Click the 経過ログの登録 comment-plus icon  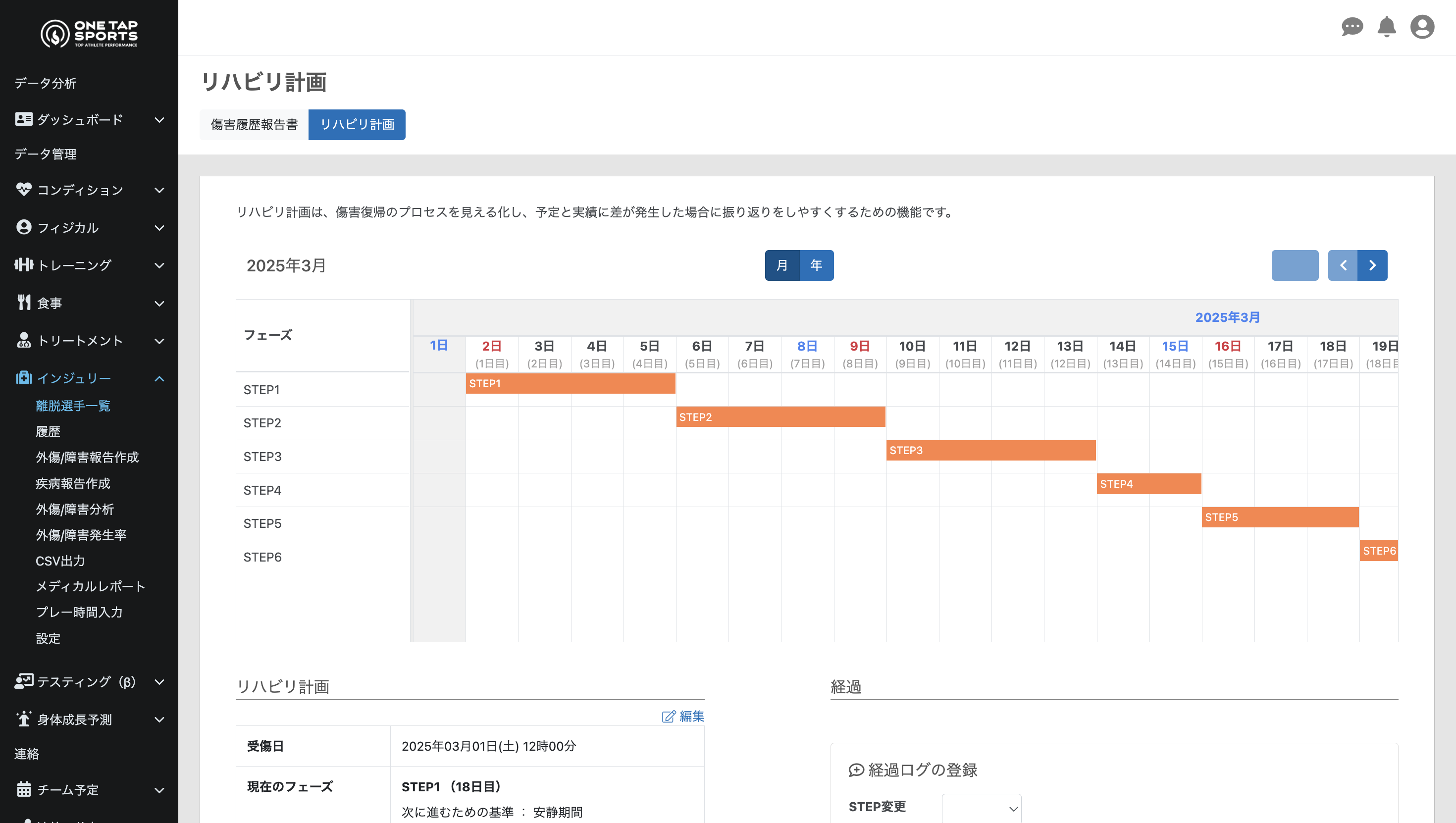tap(856, 770)
